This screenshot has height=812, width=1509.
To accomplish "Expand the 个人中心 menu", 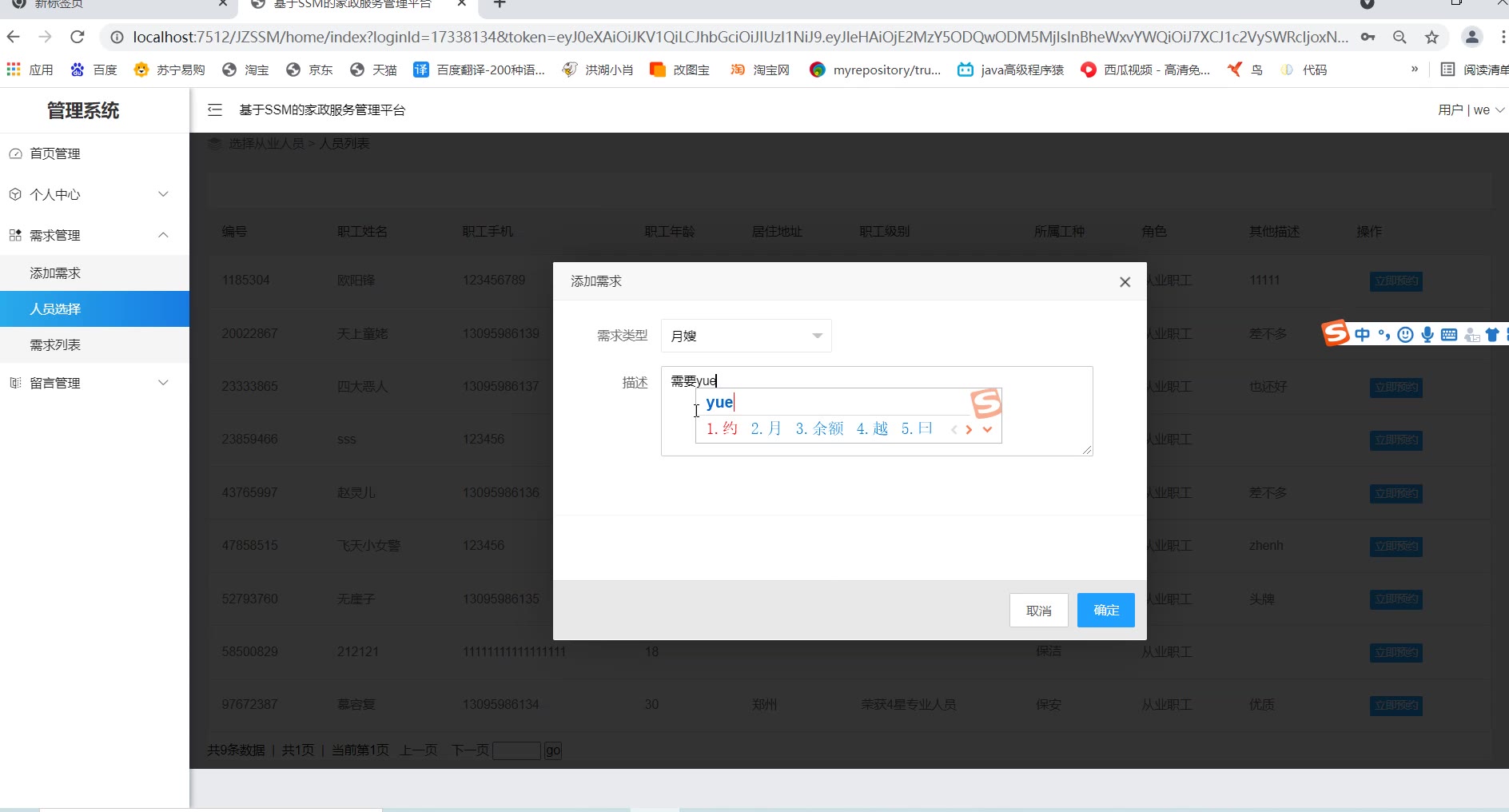I will 94,194.
